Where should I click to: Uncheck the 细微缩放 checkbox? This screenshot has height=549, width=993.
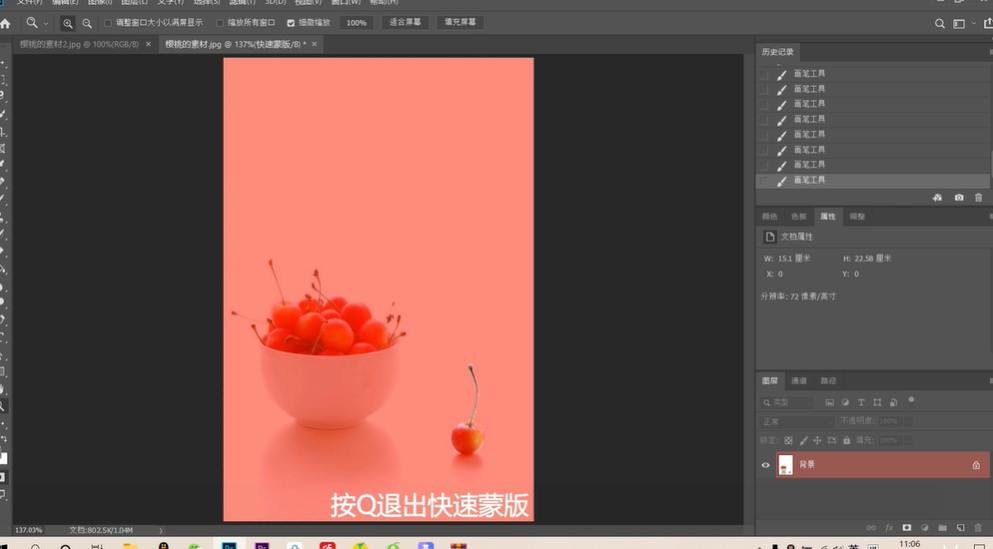pyautogui.click(x=291, y=23)
